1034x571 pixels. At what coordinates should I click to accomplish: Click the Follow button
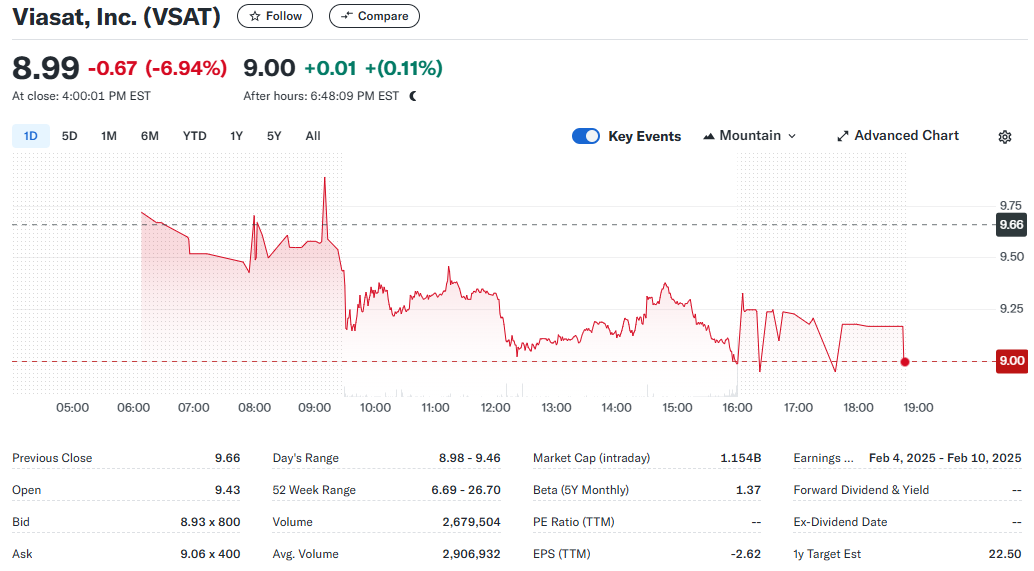(x=275, y=16)
